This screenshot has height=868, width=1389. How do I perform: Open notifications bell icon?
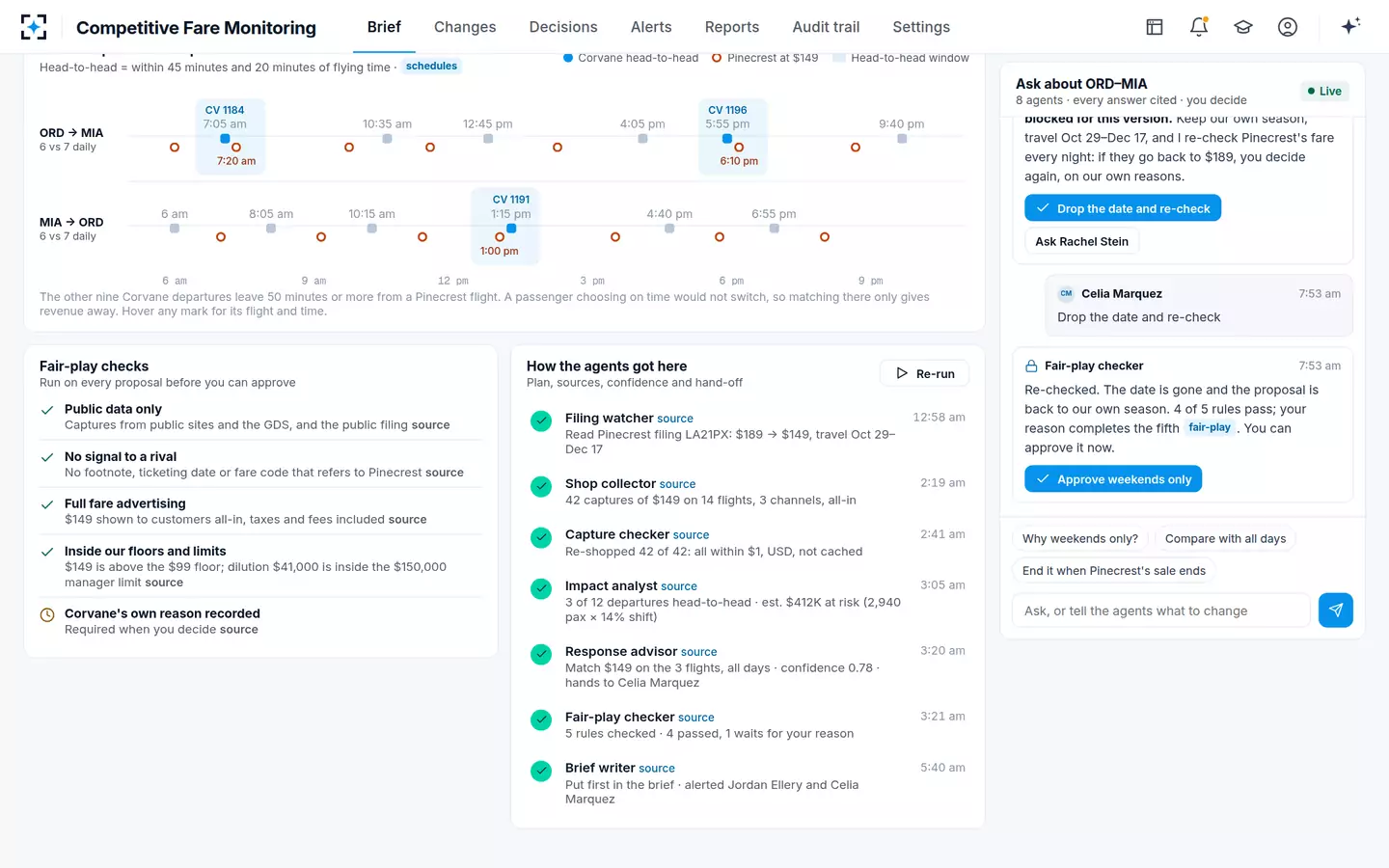click(x=1199, y=27)
